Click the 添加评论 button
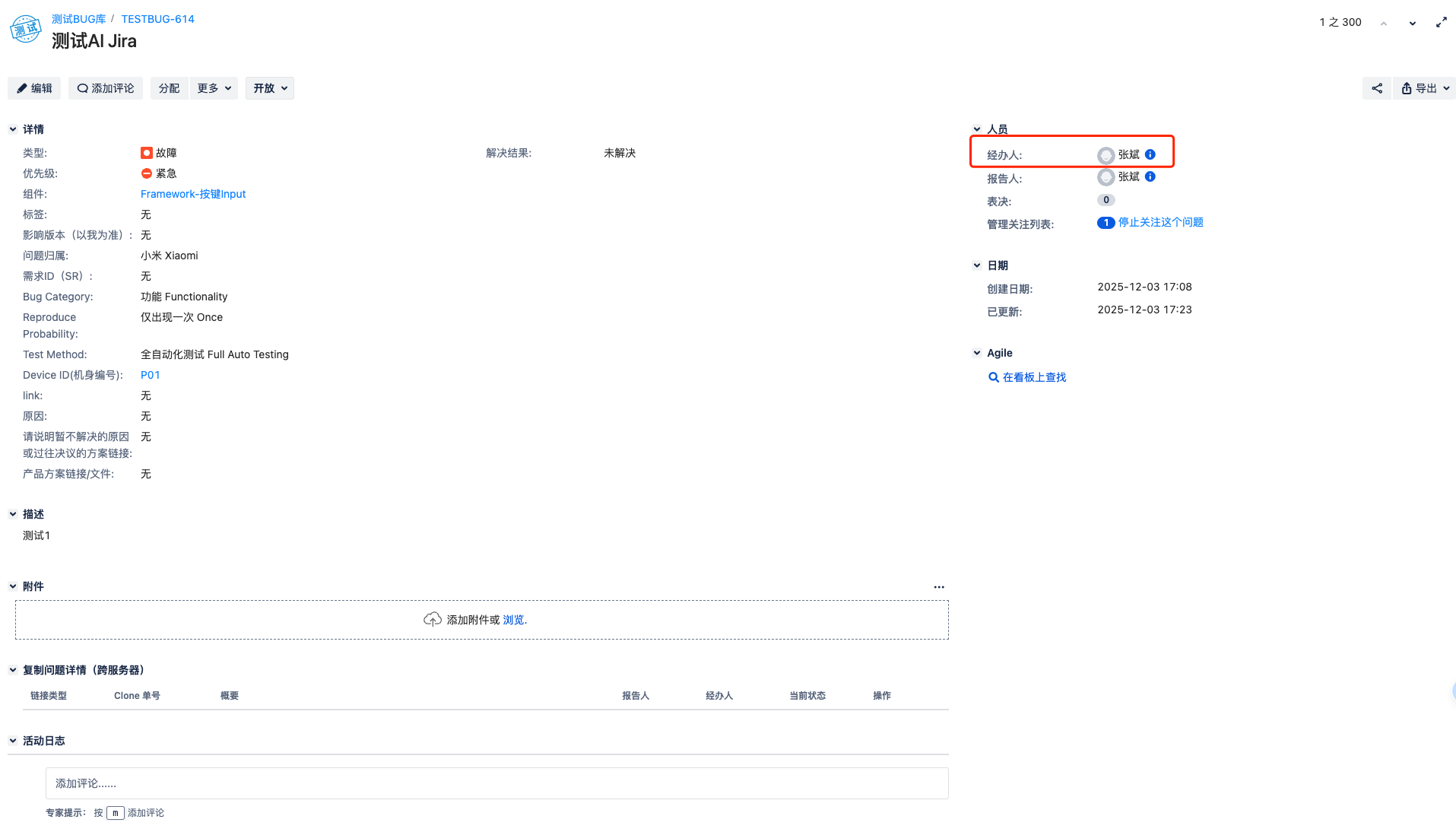 click(106, 88)
